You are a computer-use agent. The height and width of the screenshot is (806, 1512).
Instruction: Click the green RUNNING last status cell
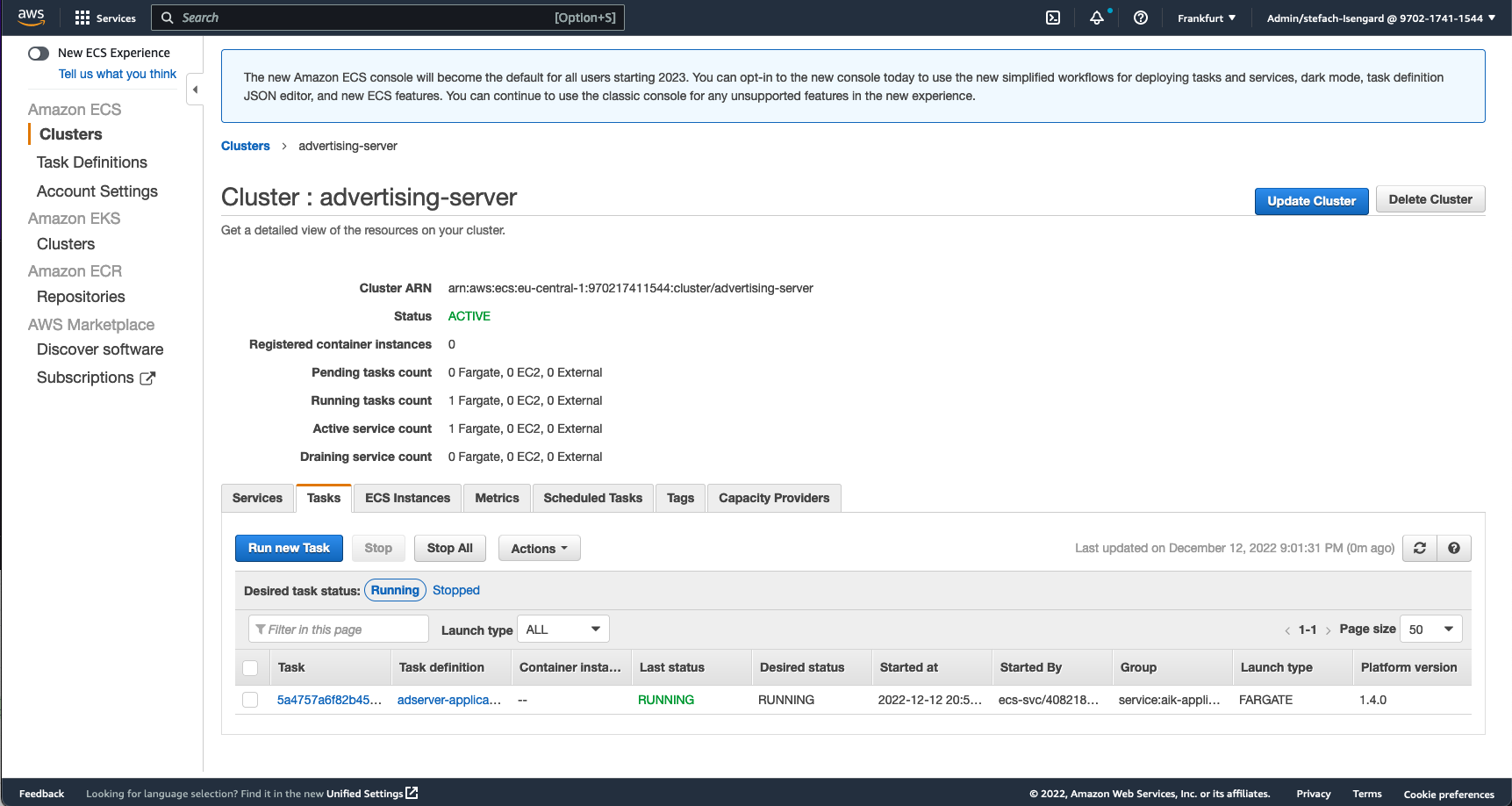pyautogui.click(x=666, y=700)
